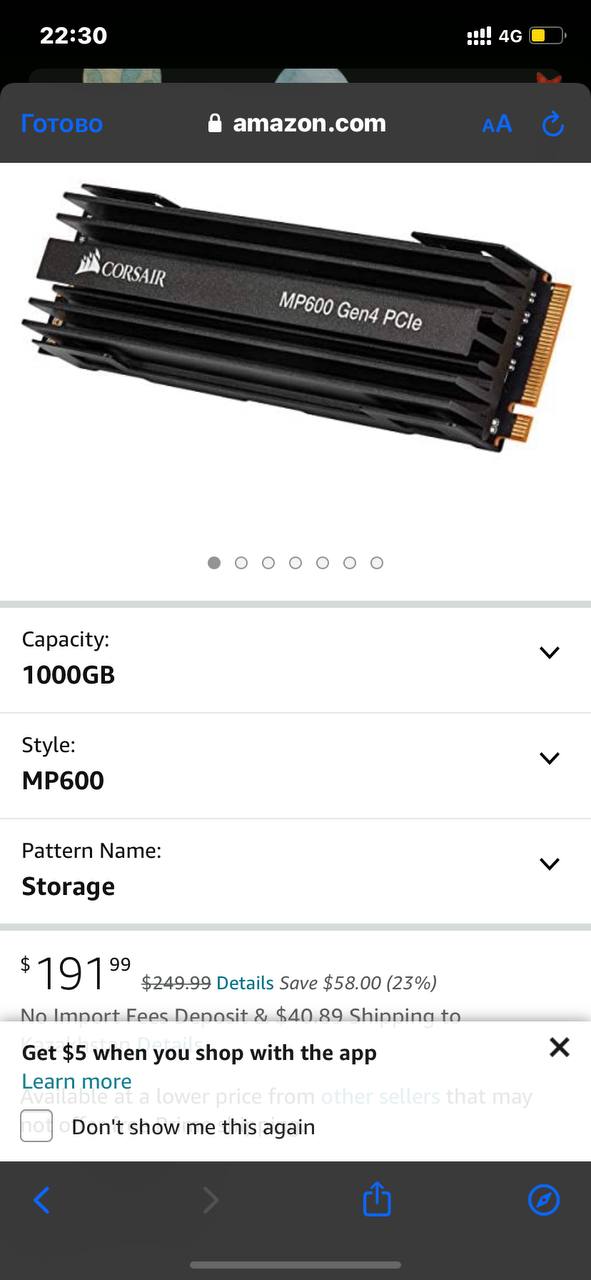Viewport: 591px width, 1280px height.
Task: Expand the Style MP600 selector
Action: coord(295,766)
